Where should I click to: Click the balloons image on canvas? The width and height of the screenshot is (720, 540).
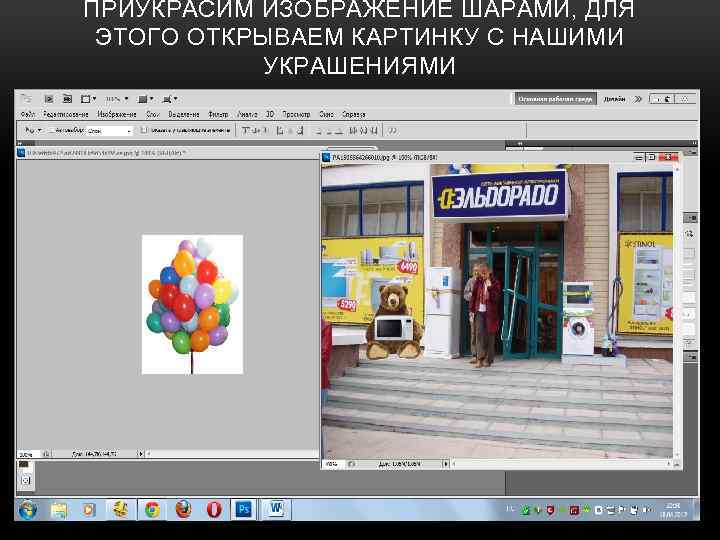tap(192, 304)
